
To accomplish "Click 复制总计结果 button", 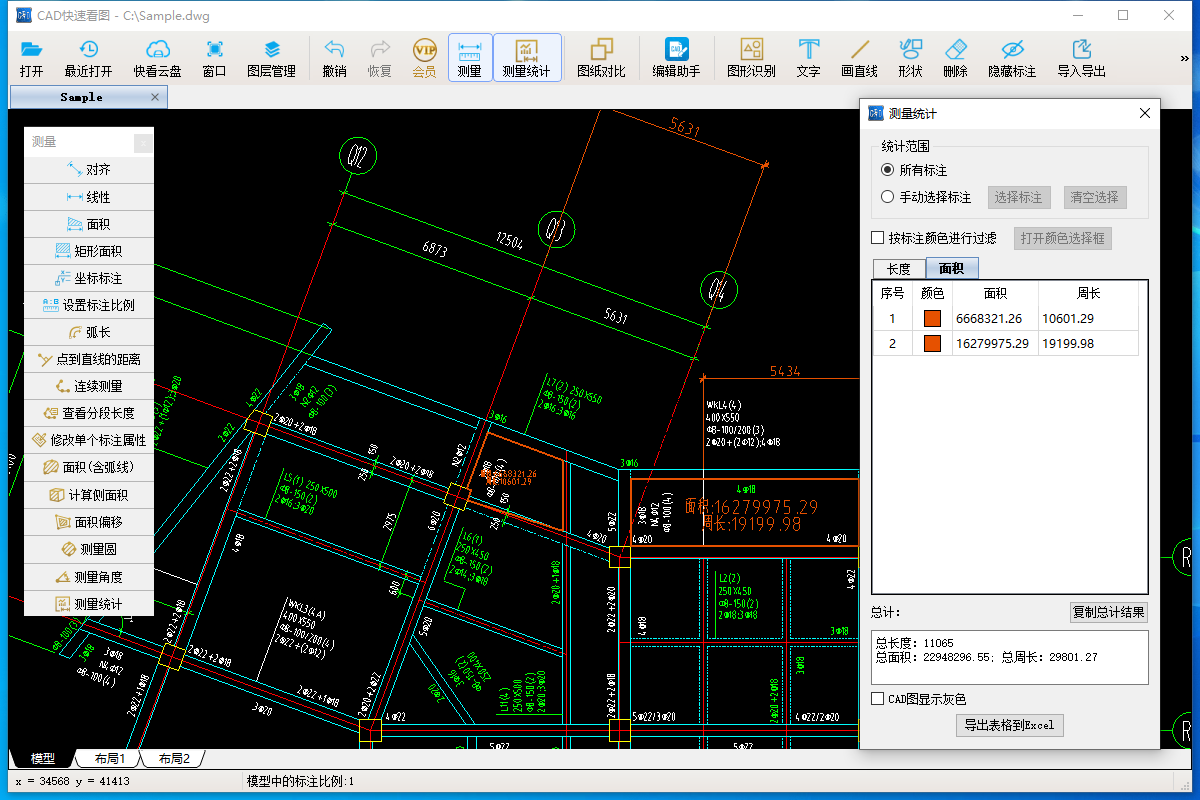I will 1109,612.
